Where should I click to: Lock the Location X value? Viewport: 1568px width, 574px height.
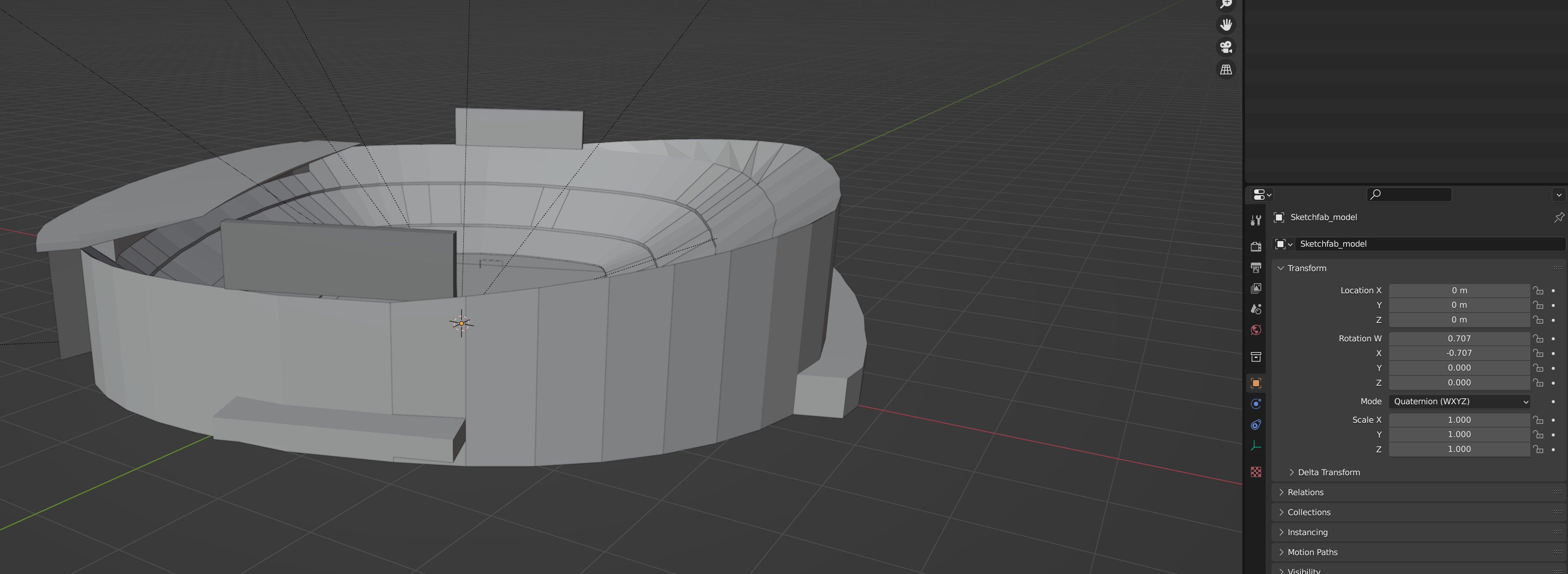pos(1538,291)
